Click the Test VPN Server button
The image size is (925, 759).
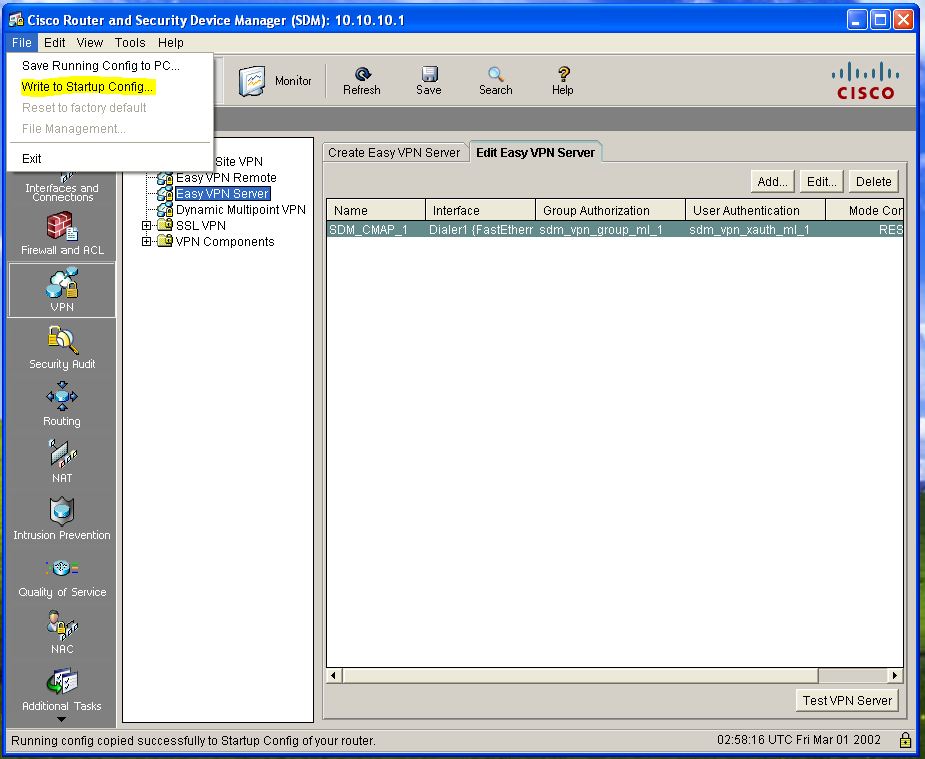click(847, 701)
